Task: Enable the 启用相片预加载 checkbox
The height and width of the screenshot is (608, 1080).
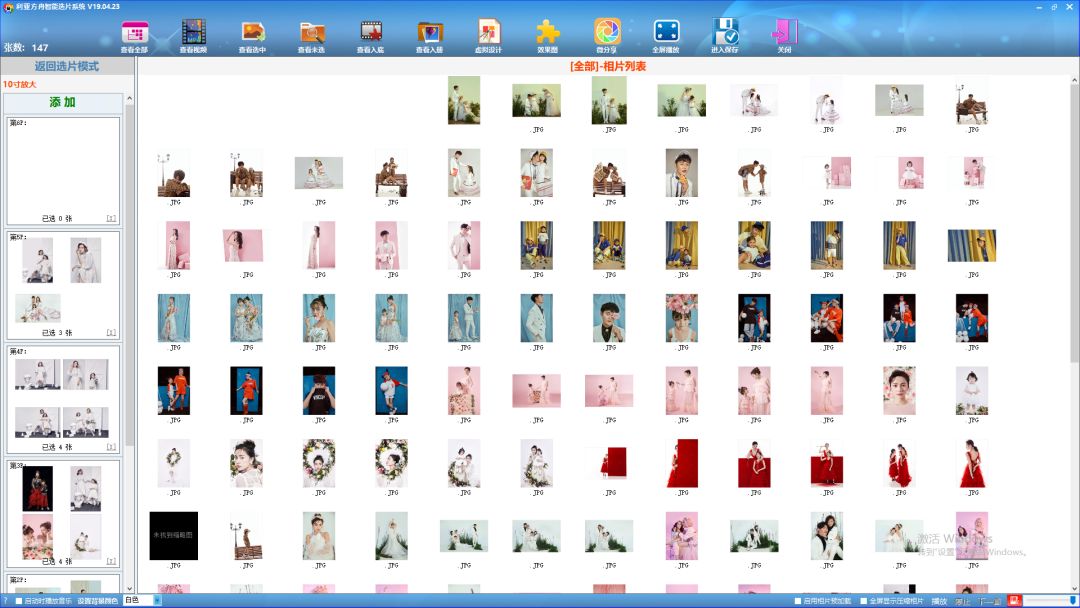Action: (798, 601)
